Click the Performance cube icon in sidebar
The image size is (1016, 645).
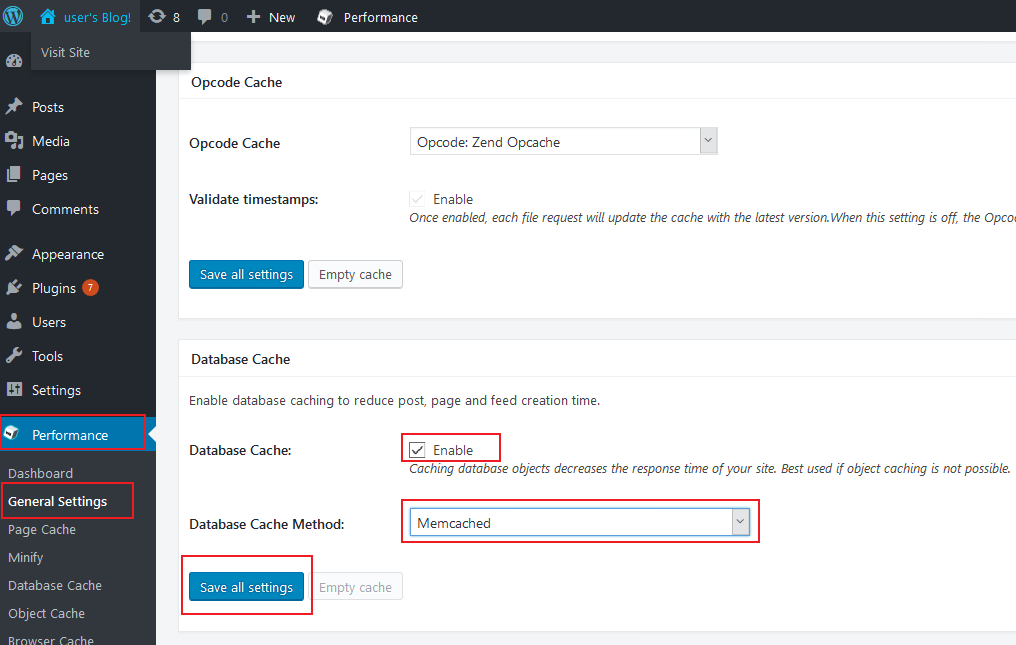click(x=12, y=433)
